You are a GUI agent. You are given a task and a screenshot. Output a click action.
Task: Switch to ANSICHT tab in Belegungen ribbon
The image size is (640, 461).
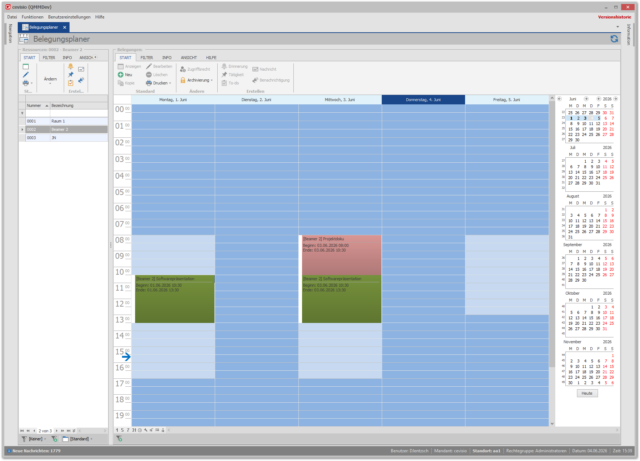click(189, 58)
